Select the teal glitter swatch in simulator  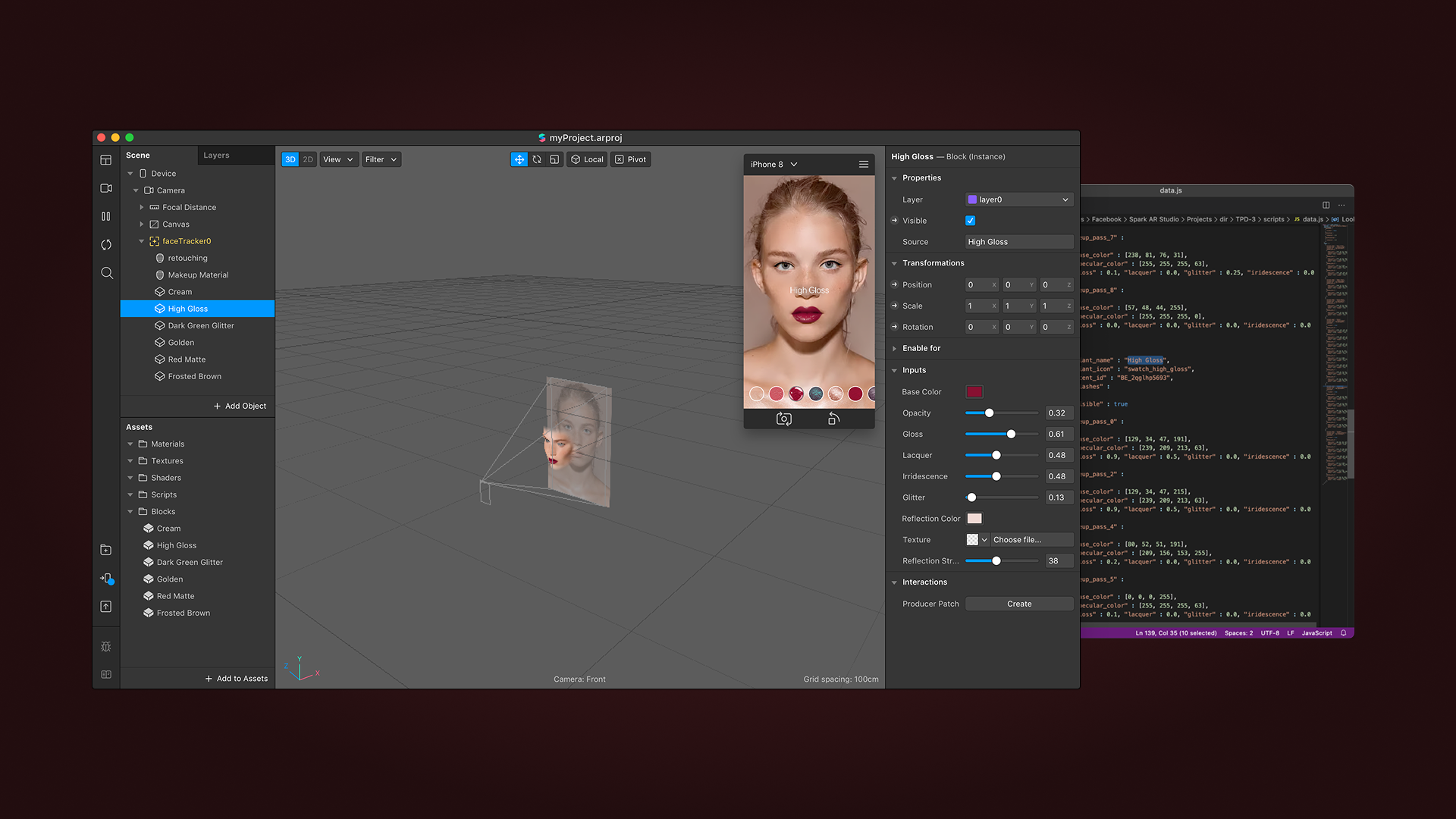click(x=816, y=394)
